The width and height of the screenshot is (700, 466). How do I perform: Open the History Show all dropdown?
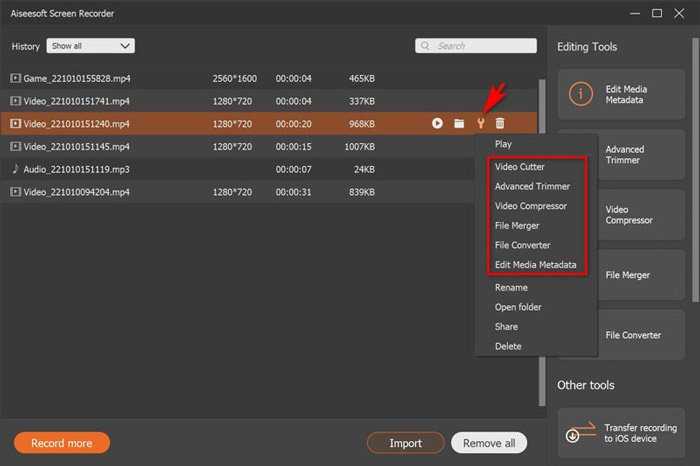(90, 46)
